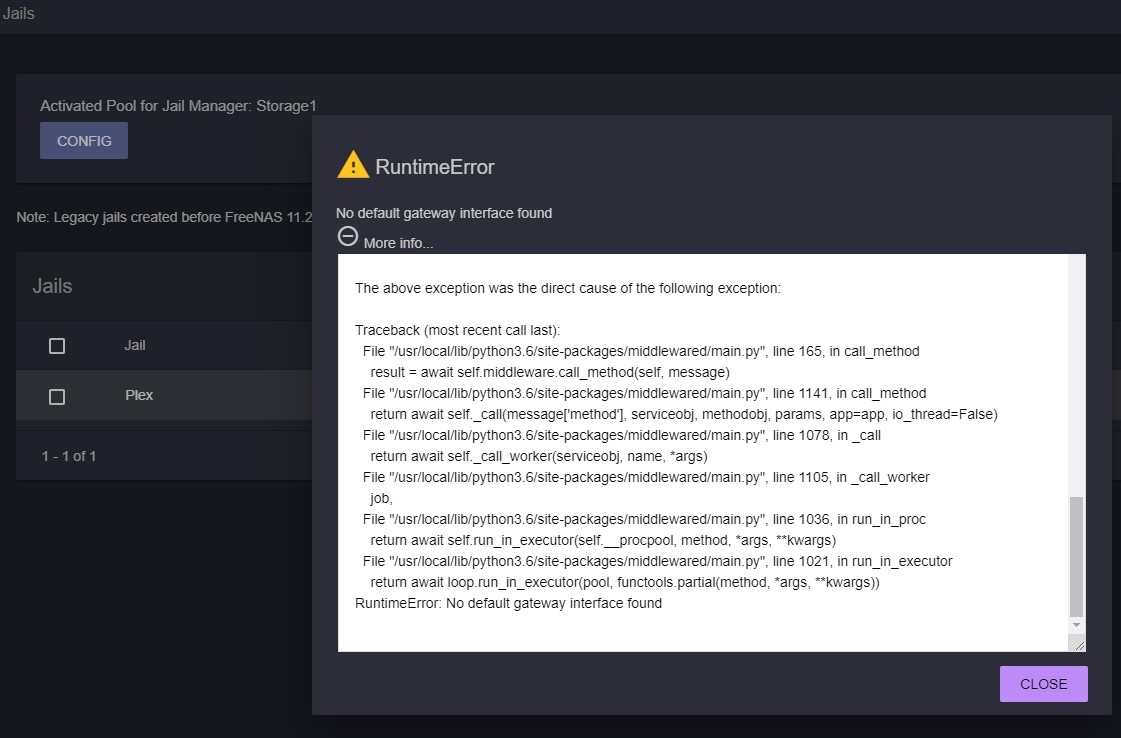
Task: Close the RuntimeError dialog
Action: (1043, 684)
